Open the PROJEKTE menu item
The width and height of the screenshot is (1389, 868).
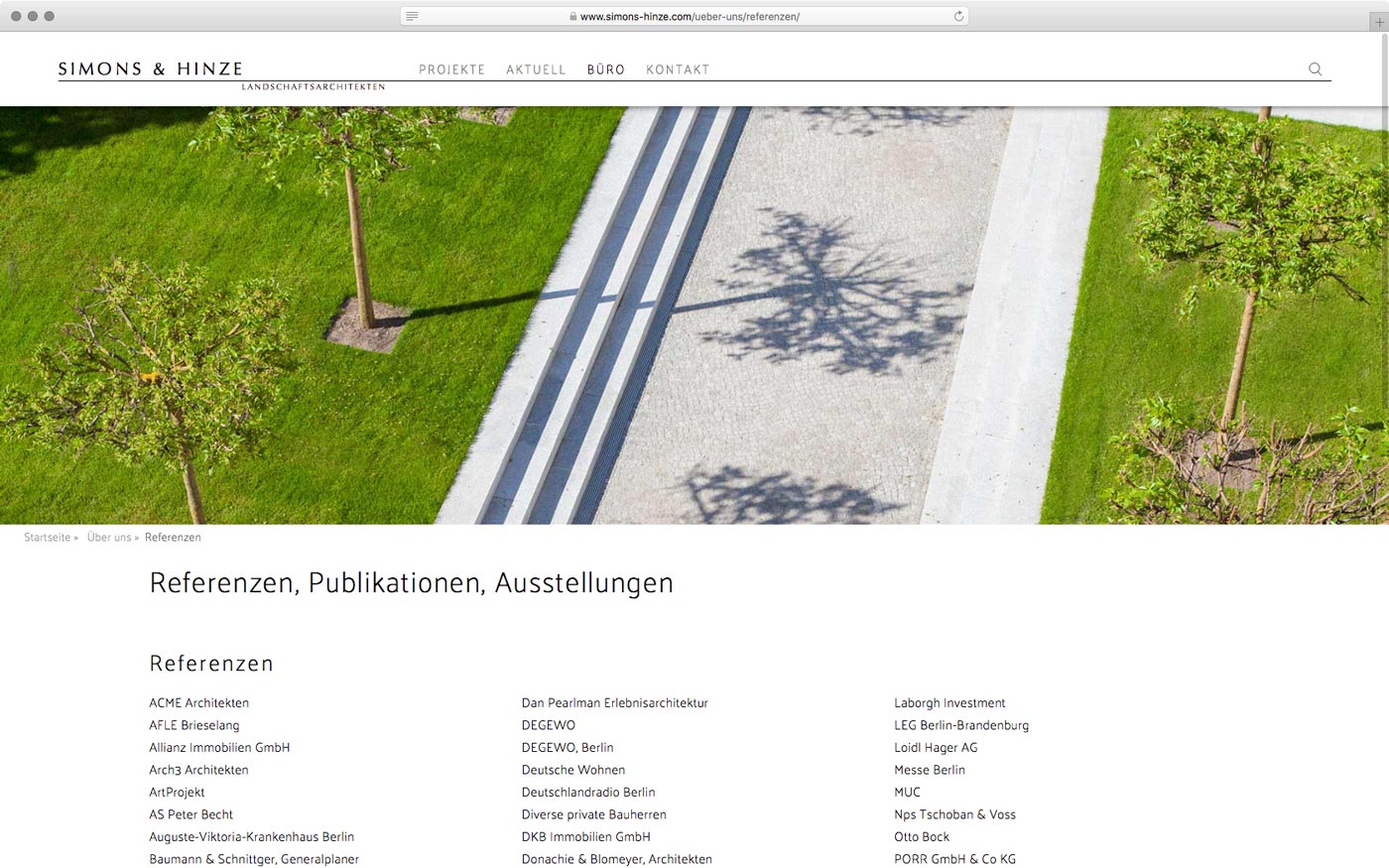451,69
